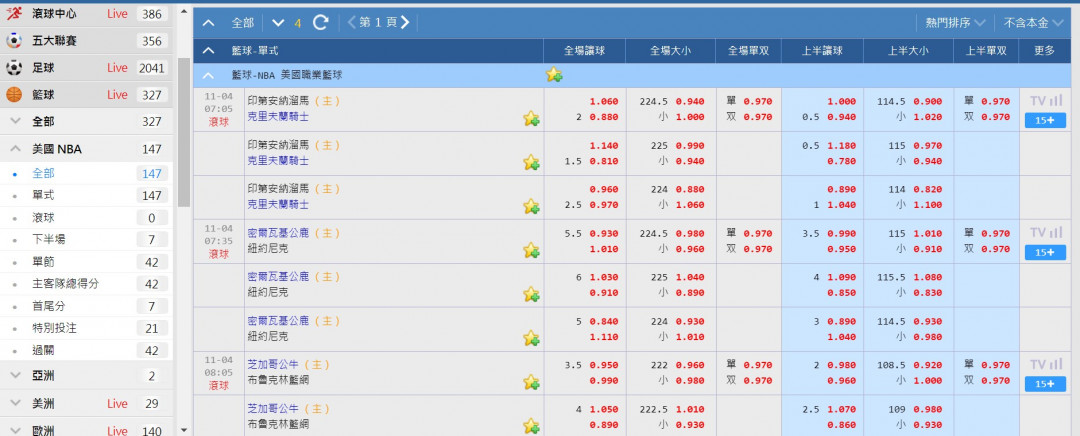Viewport: 1080px width, 436px height.
Task: Refresh the odds list with the reload icon
Action: [320, 23]
